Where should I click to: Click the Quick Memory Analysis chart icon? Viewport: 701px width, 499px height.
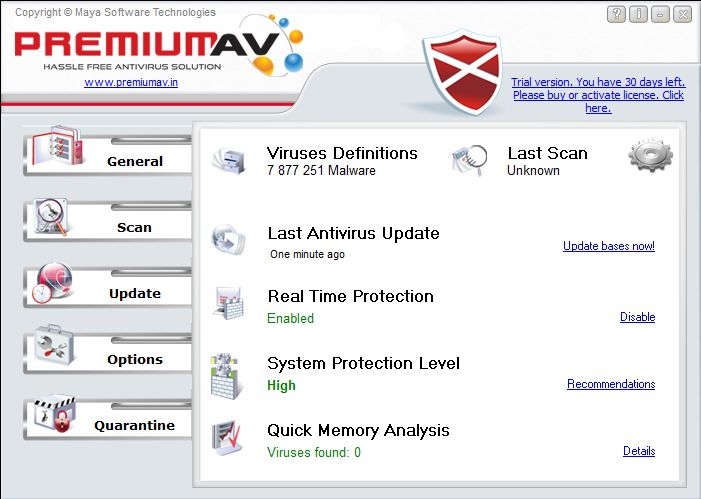point(227,437)
